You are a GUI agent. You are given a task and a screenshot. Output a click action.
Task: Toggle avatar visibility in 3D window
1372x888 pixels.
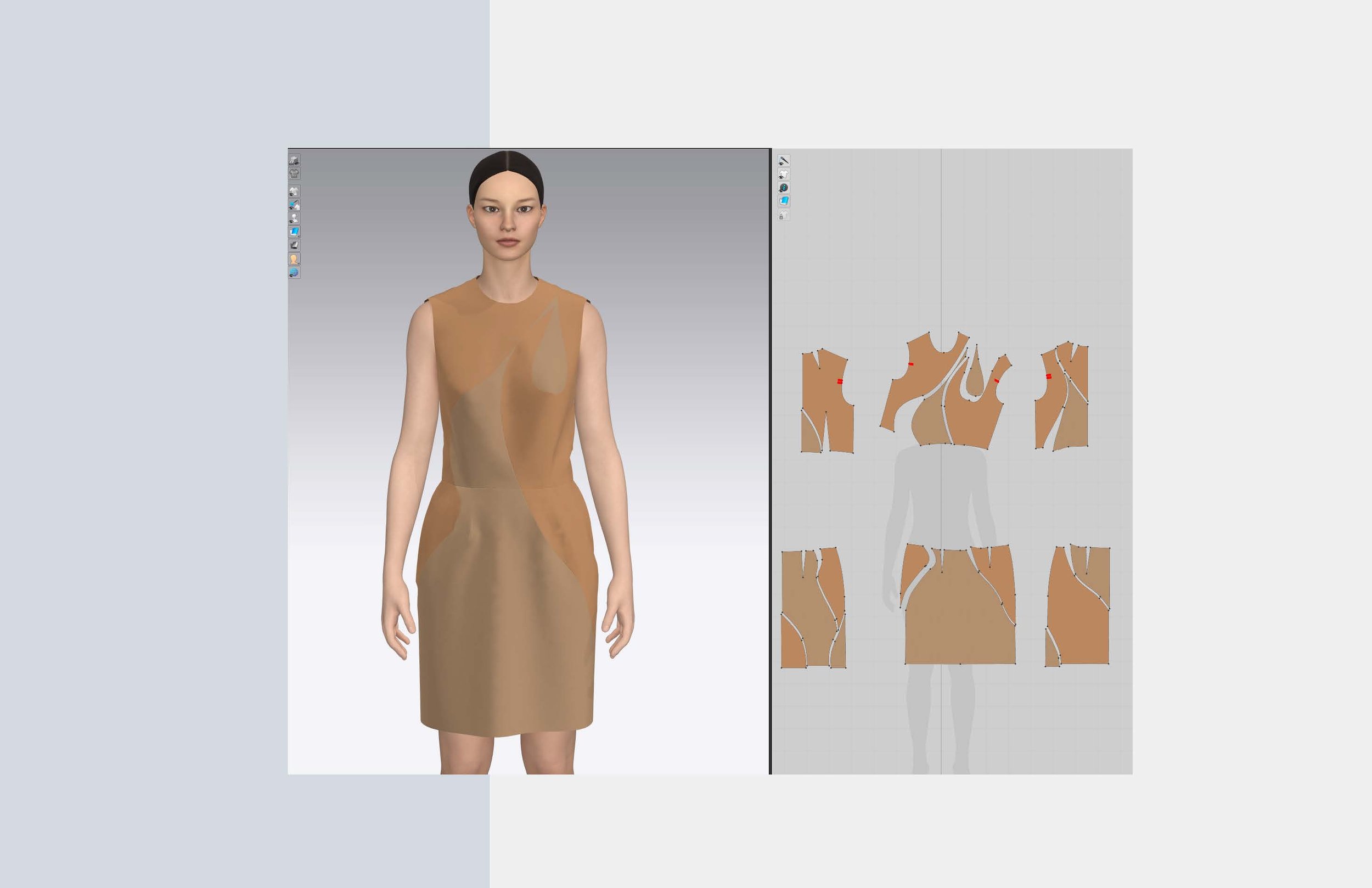click(294, 218)
